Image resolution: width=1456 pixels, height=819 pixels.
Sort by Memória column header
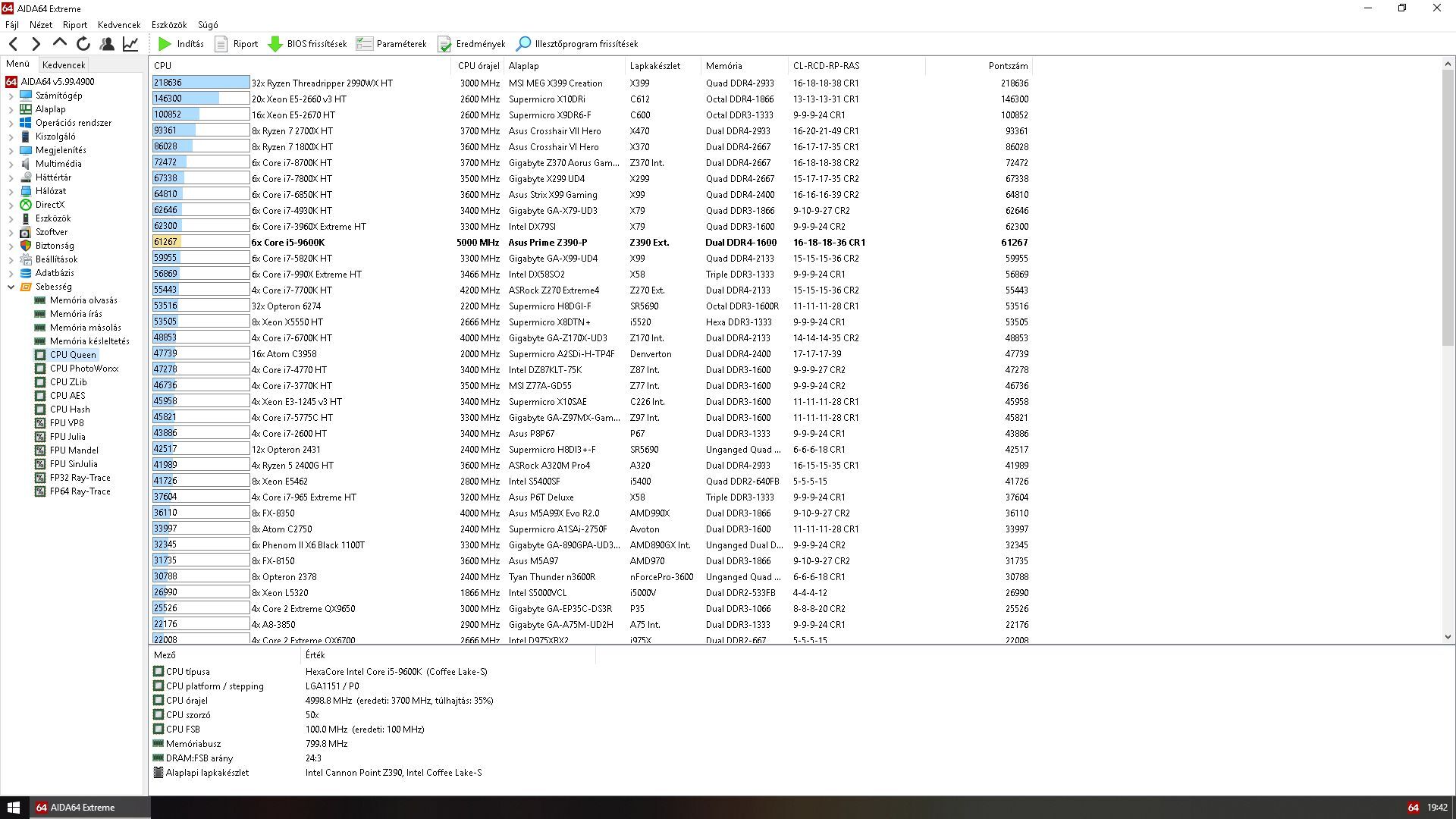(743, 66)
